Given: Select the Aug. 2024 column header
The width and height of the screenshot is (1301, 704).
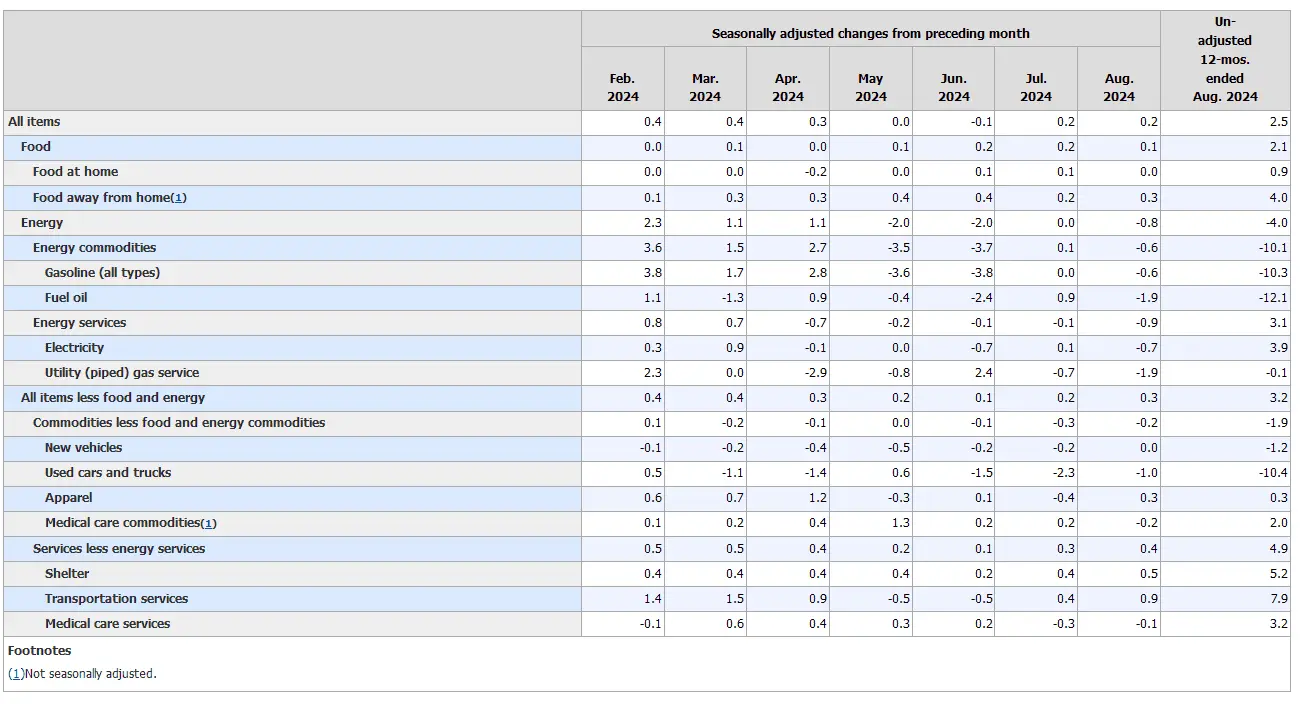Looking at the screenshot, I should [1119, 87].
